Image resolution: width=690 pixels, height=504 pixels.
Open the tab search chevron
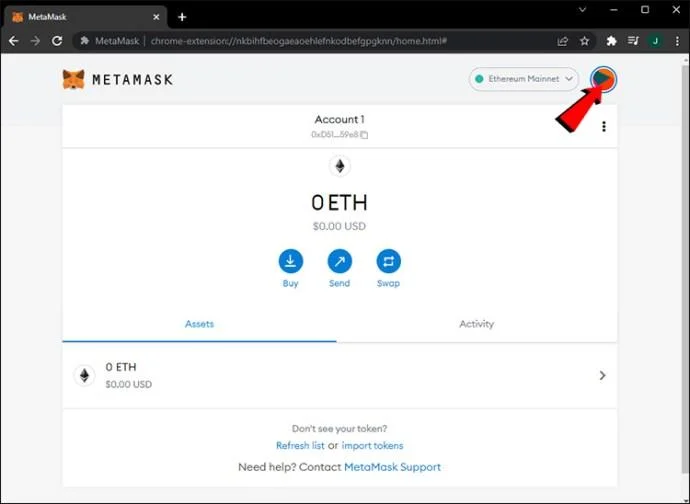click(582, 10)
